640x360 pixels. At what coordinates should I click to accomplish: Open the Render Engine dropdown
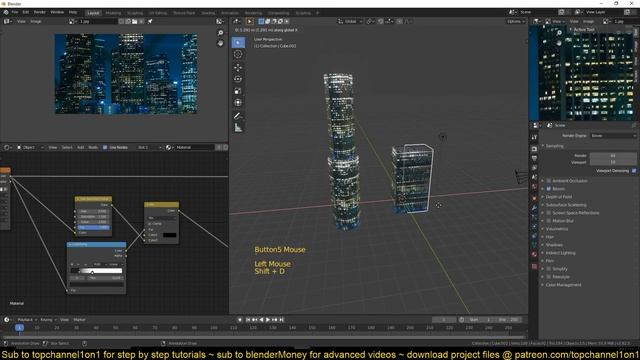[613, 136]
